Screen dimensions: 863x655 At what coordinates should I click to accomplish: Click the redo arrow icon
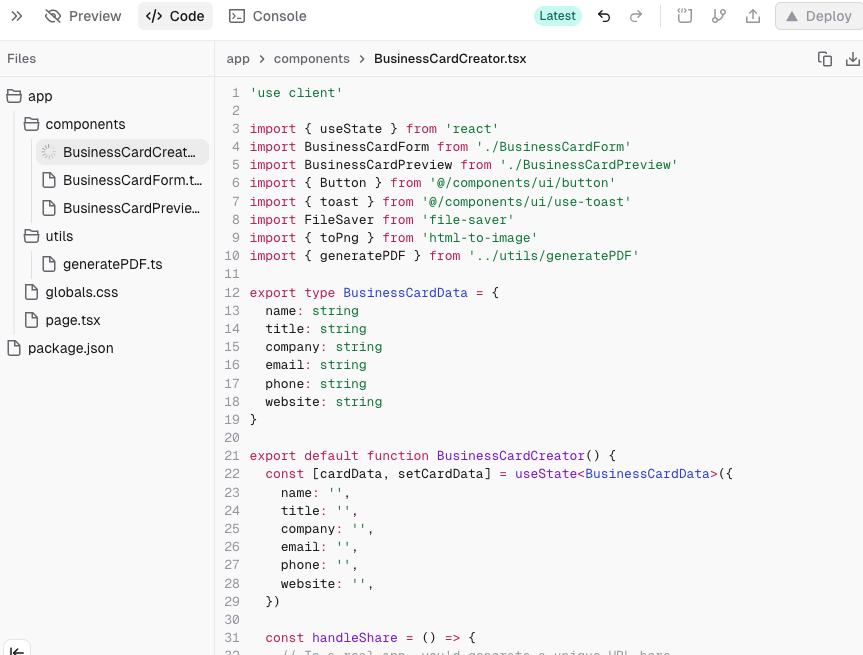click(x=635, y=16)
